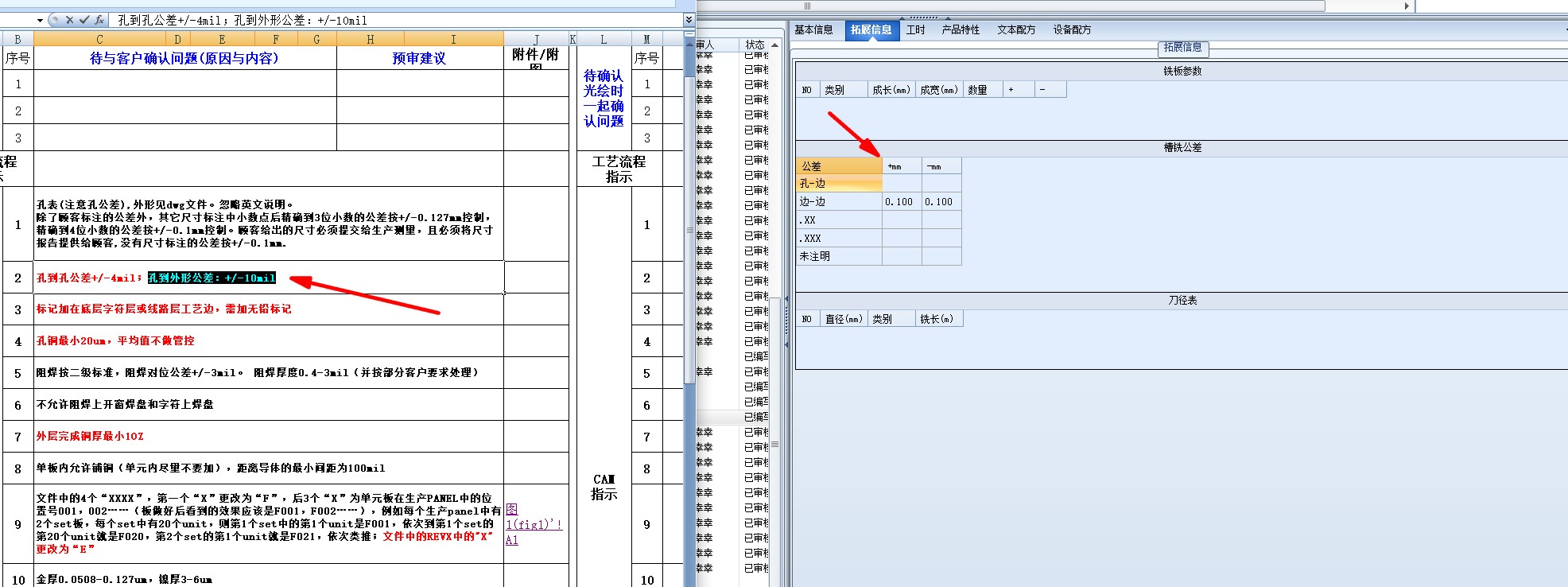Click the 槽铣公差 section title
This screenshot has height=587, width=1568.
coord(1182,148)
